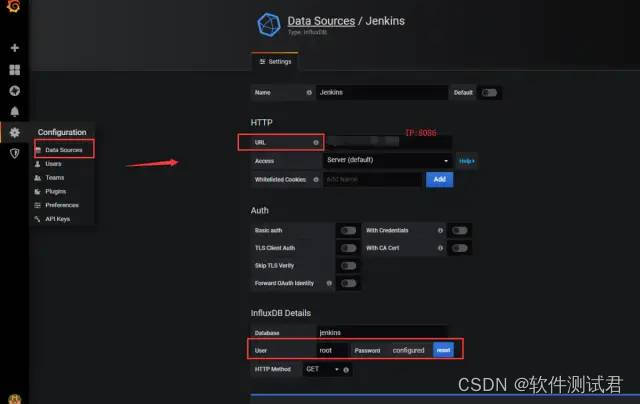The image size is (640, 404).
Task: Enable the With CA Cert switch
Action: click(460, 248)
